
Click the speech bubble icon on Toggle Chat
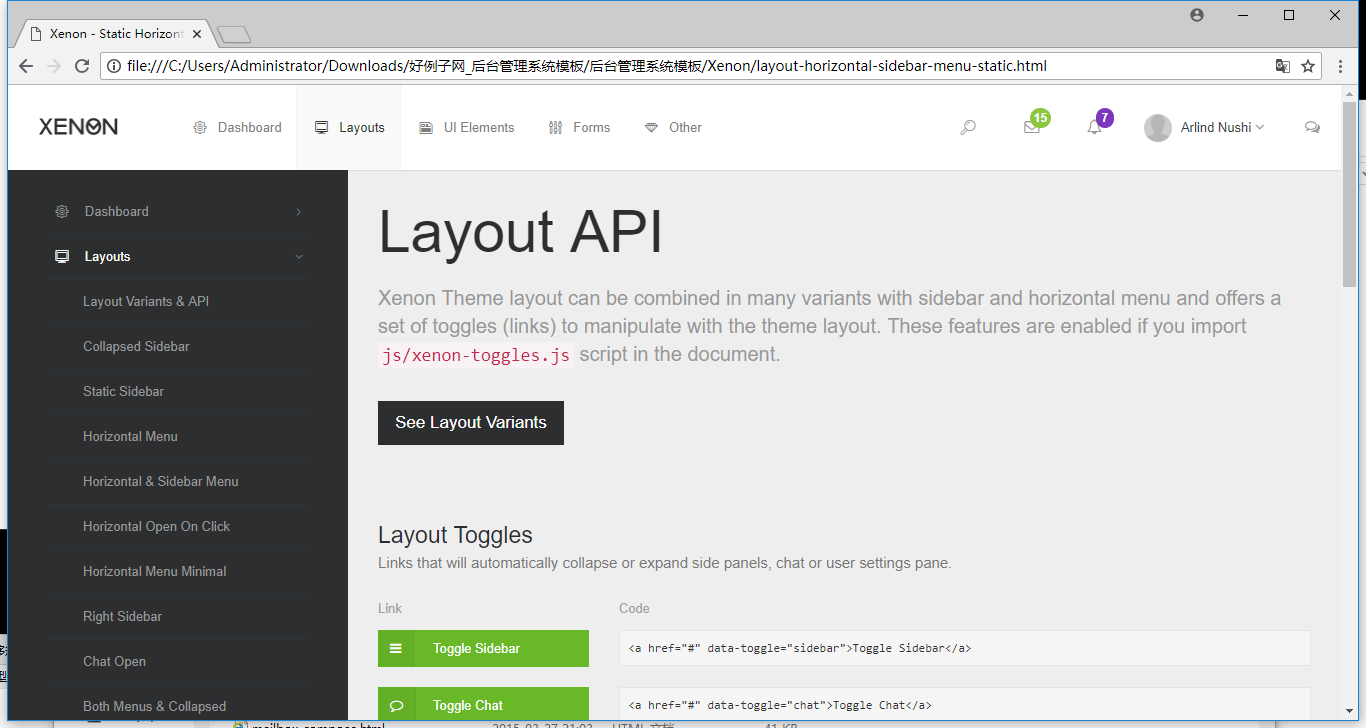coord(396,706)
